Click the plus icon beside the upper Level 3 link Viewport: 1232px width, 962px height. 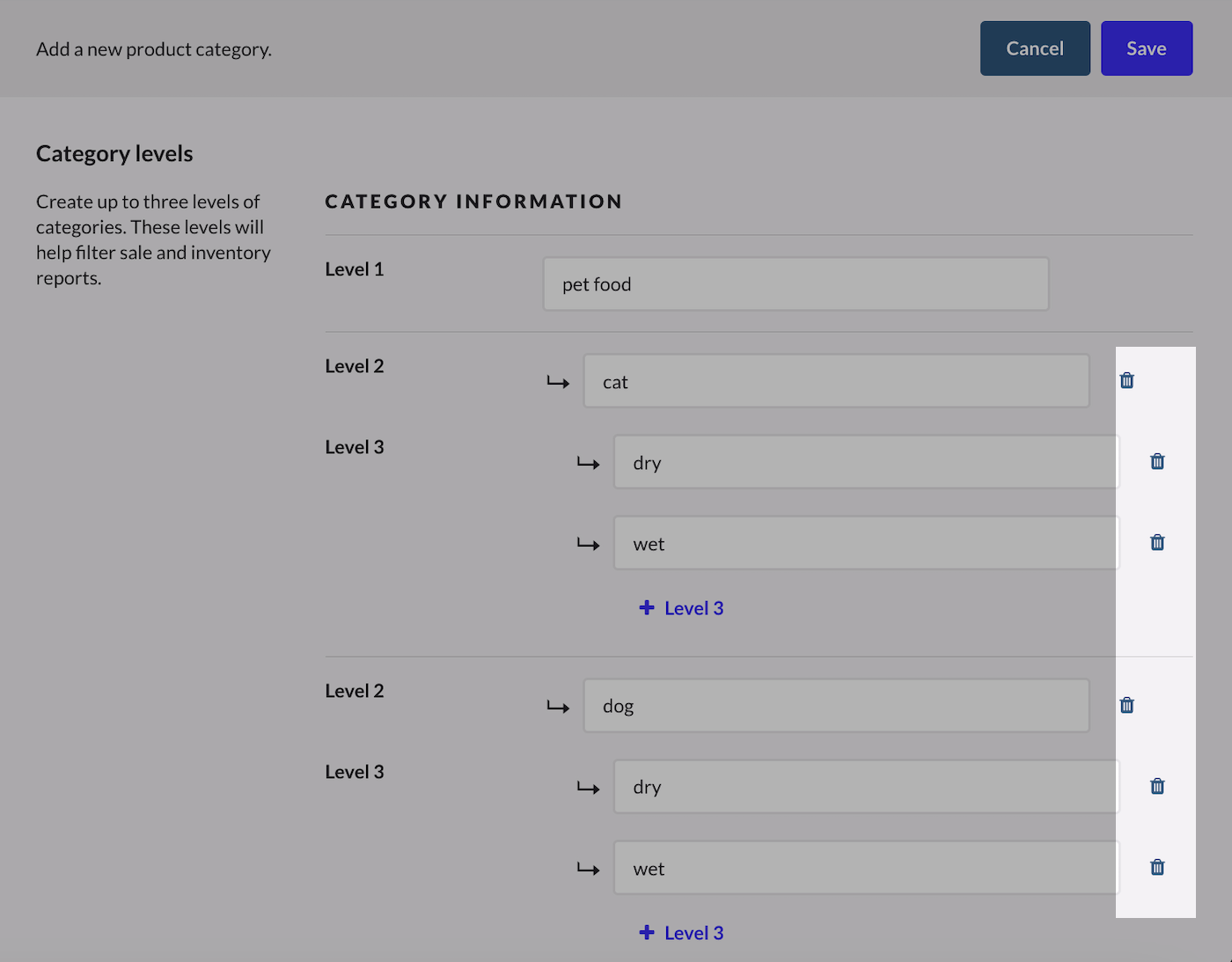[648, 607]
